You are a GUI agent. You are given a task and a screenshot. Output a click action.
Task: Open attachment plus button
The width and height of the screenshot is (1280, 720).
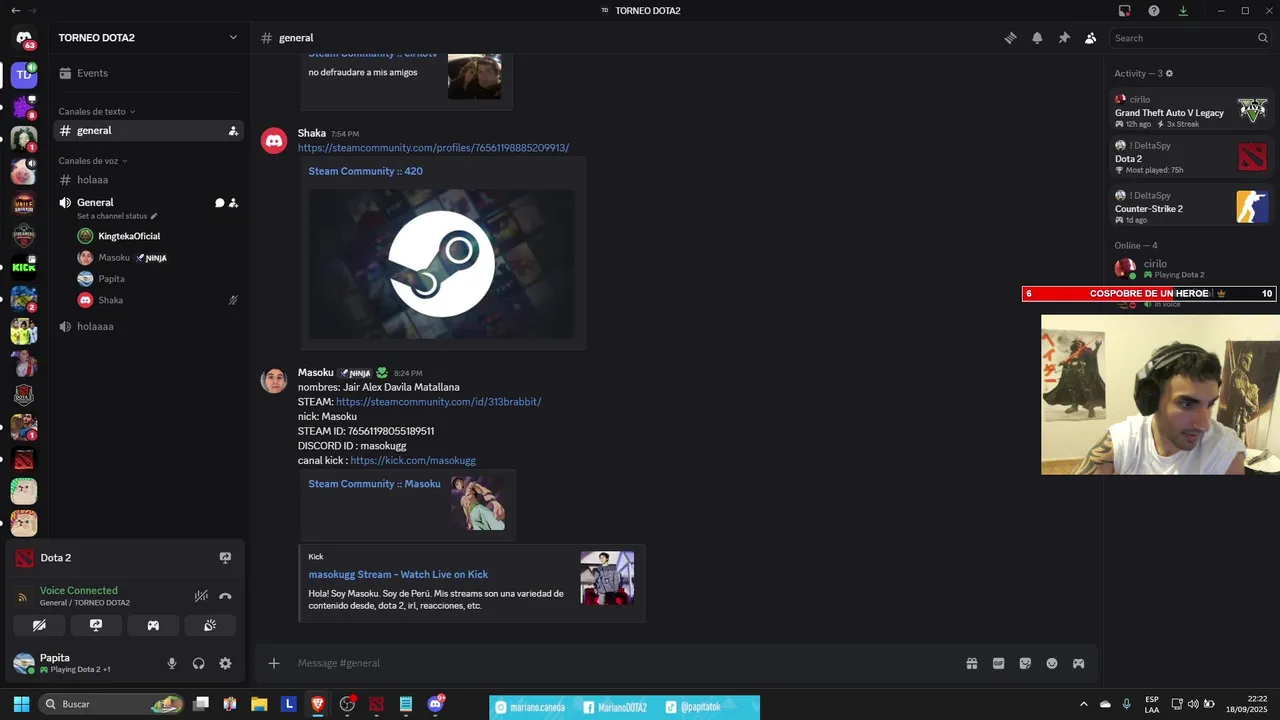(x=273, y=663)
